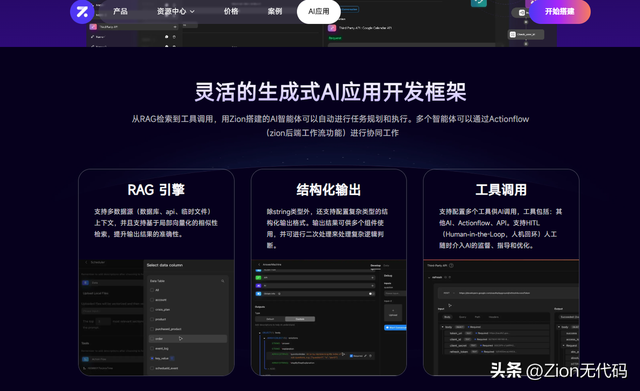This screenshot has width=640, height=391.
Task: Go to the 价格 page
Action: click(x=231, y=11)
